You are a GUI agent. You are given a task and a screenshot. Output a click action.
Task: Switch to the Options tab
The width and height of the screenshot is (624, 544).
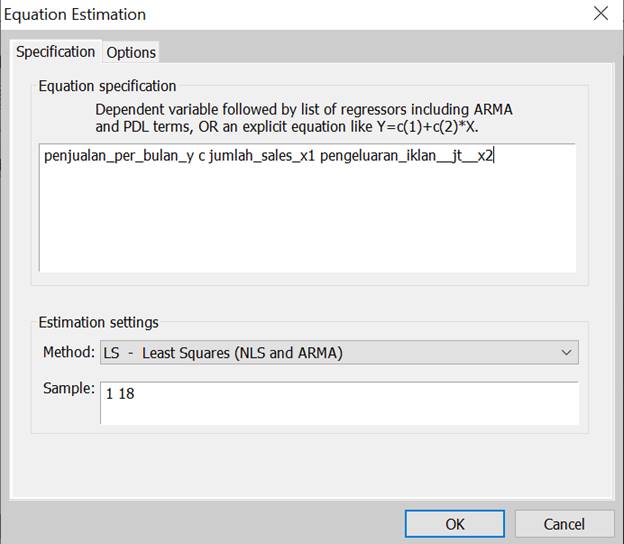[131, 52]
